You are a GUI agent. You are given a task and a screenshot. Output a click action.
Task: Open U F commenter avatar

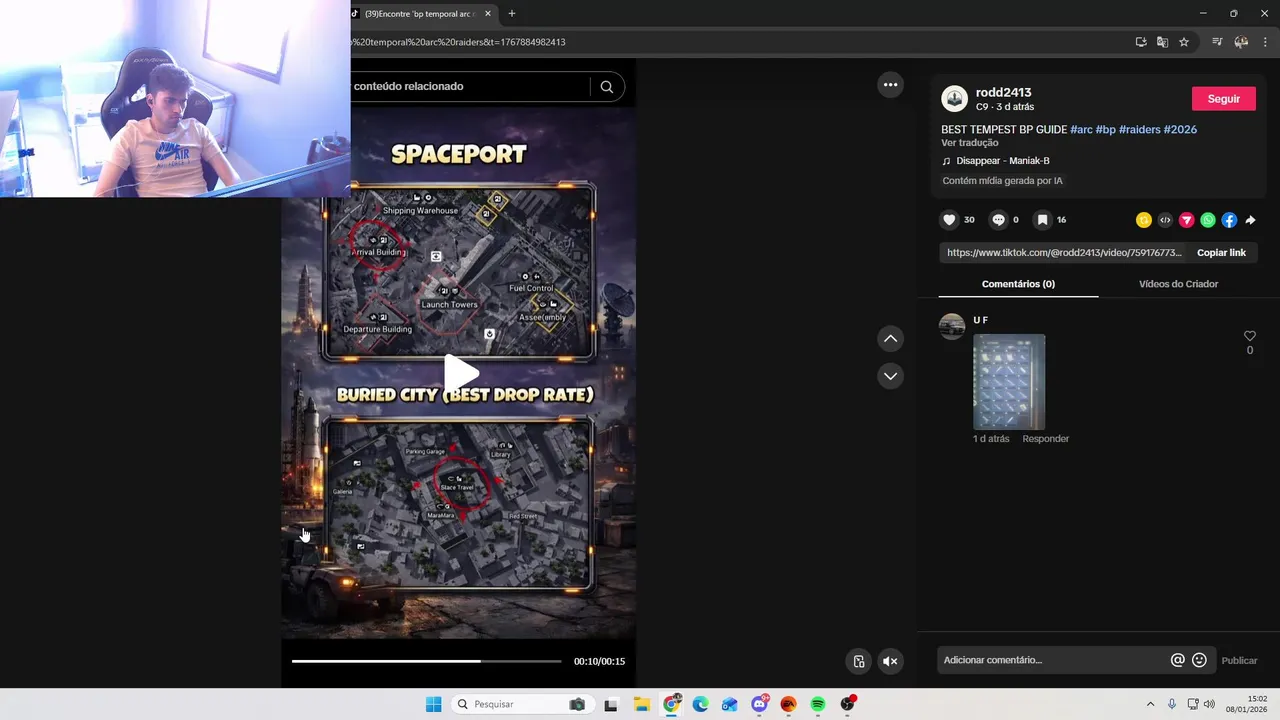[952, 326]
